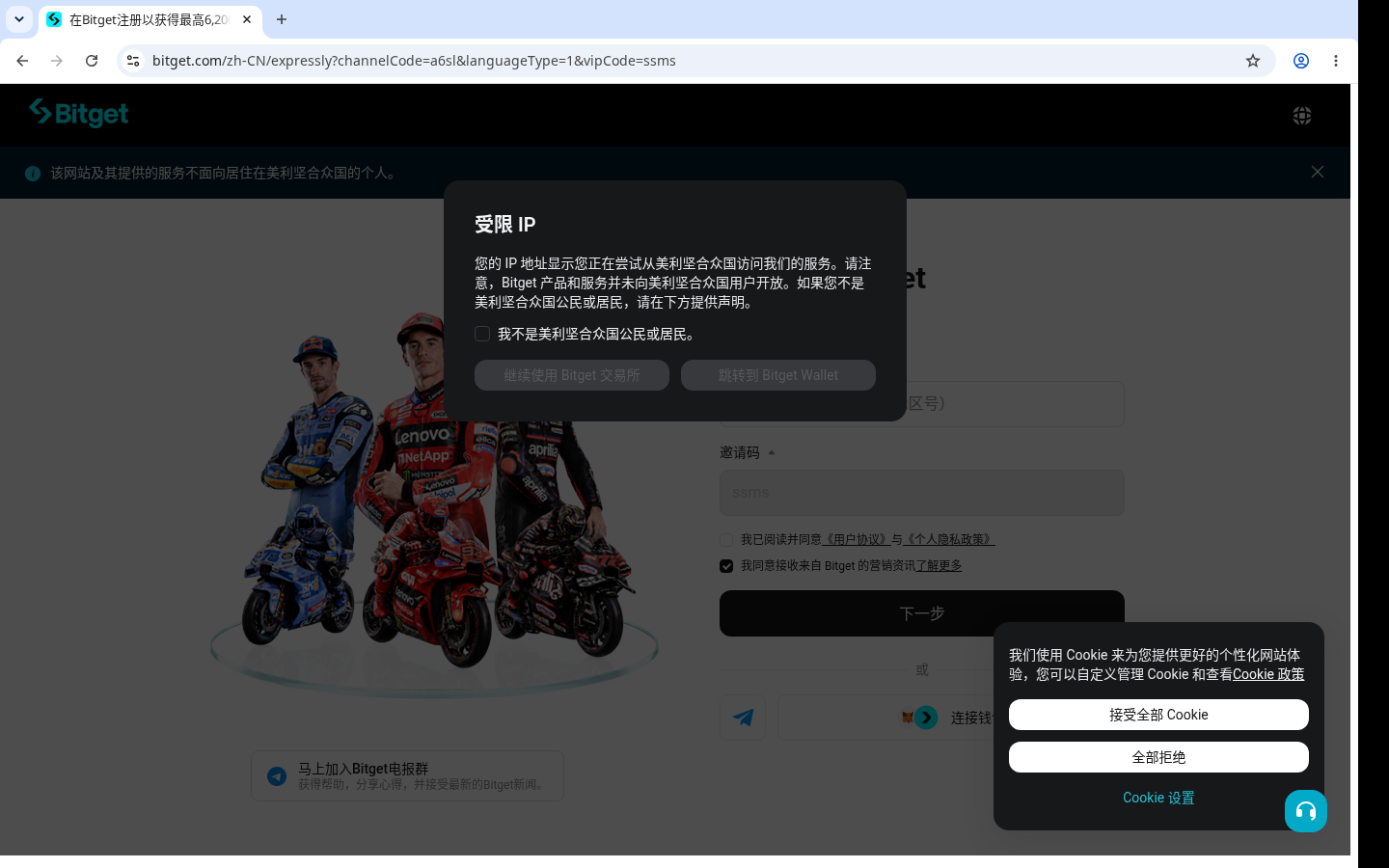1389x868 pixels.
Task: Click the 连接钱包 wallet button
Action: point(951,718)
